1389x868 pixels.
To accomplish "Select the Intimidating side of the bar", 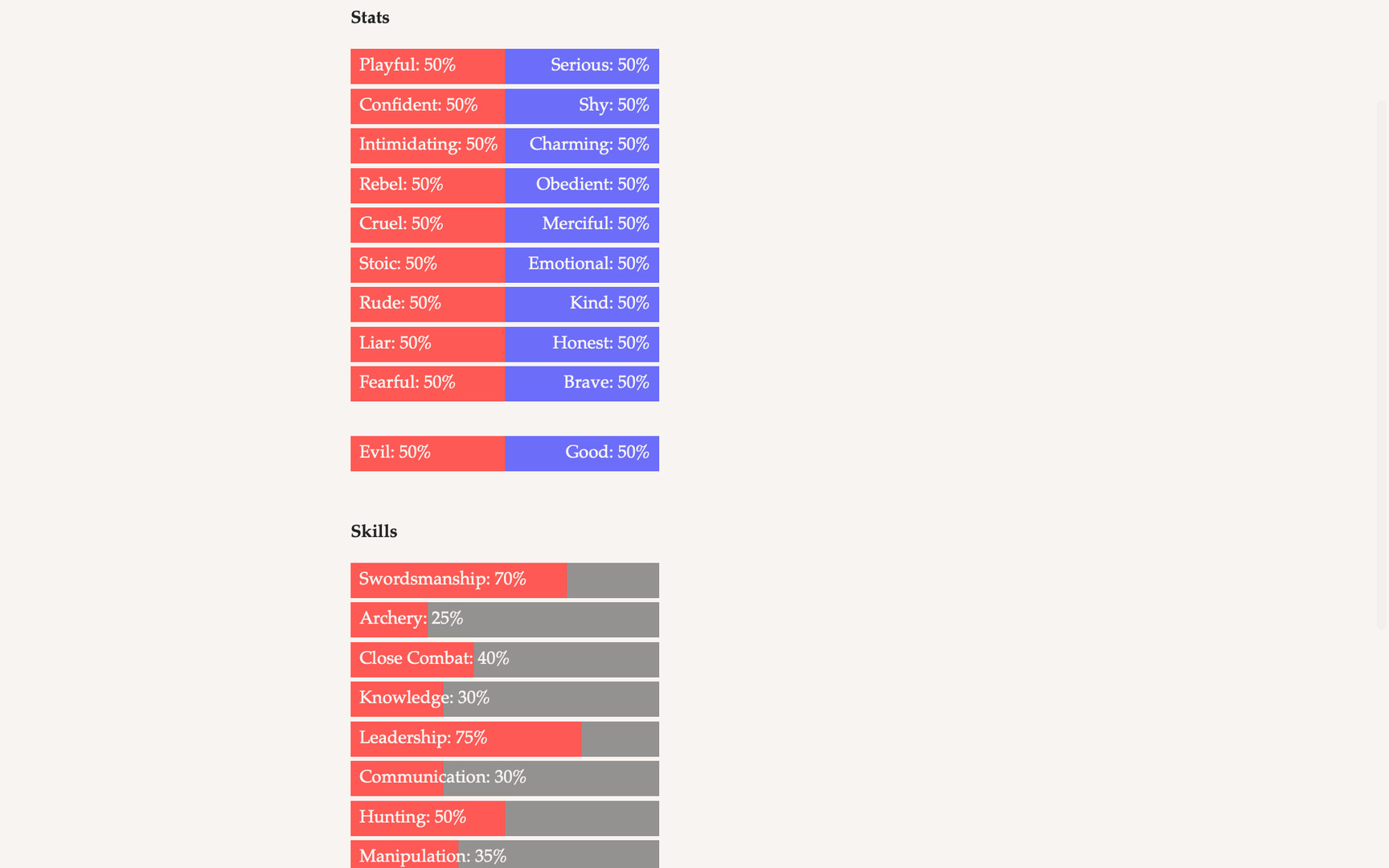I will point(428,145).
